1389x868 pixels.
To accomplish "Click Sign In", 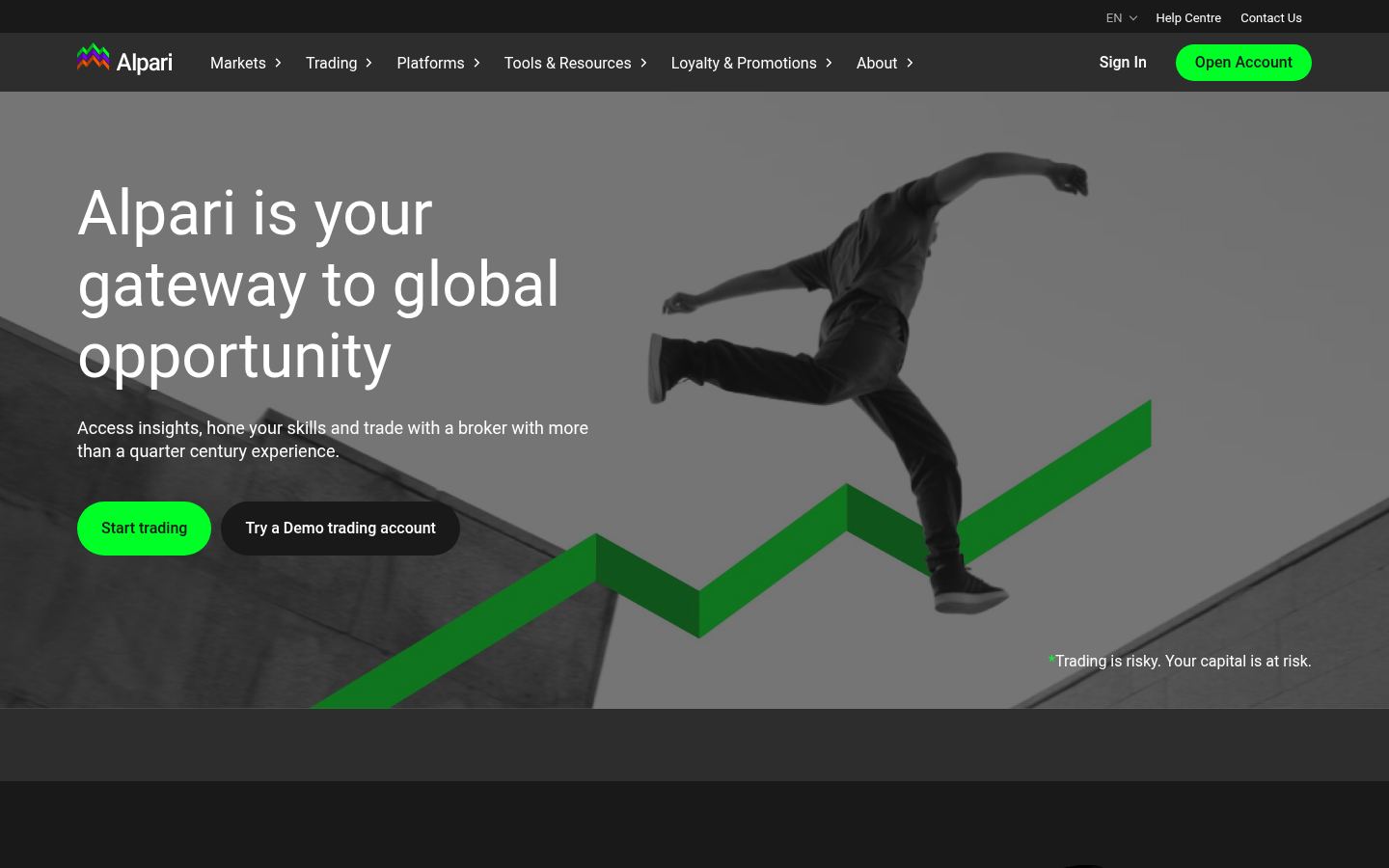I will click(1123, 62).
